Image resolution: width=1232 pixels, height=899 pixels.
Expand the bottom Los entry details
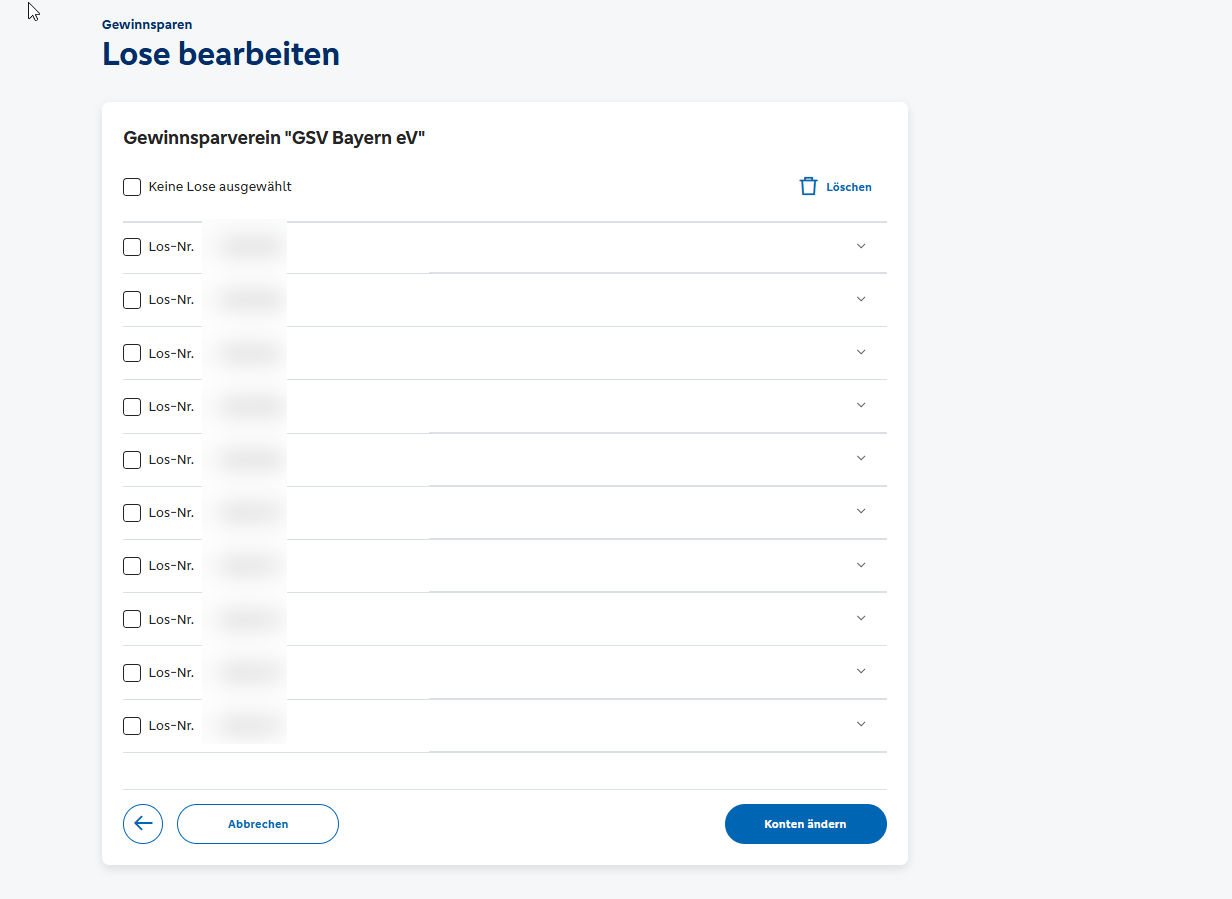[x=861, y=724]
